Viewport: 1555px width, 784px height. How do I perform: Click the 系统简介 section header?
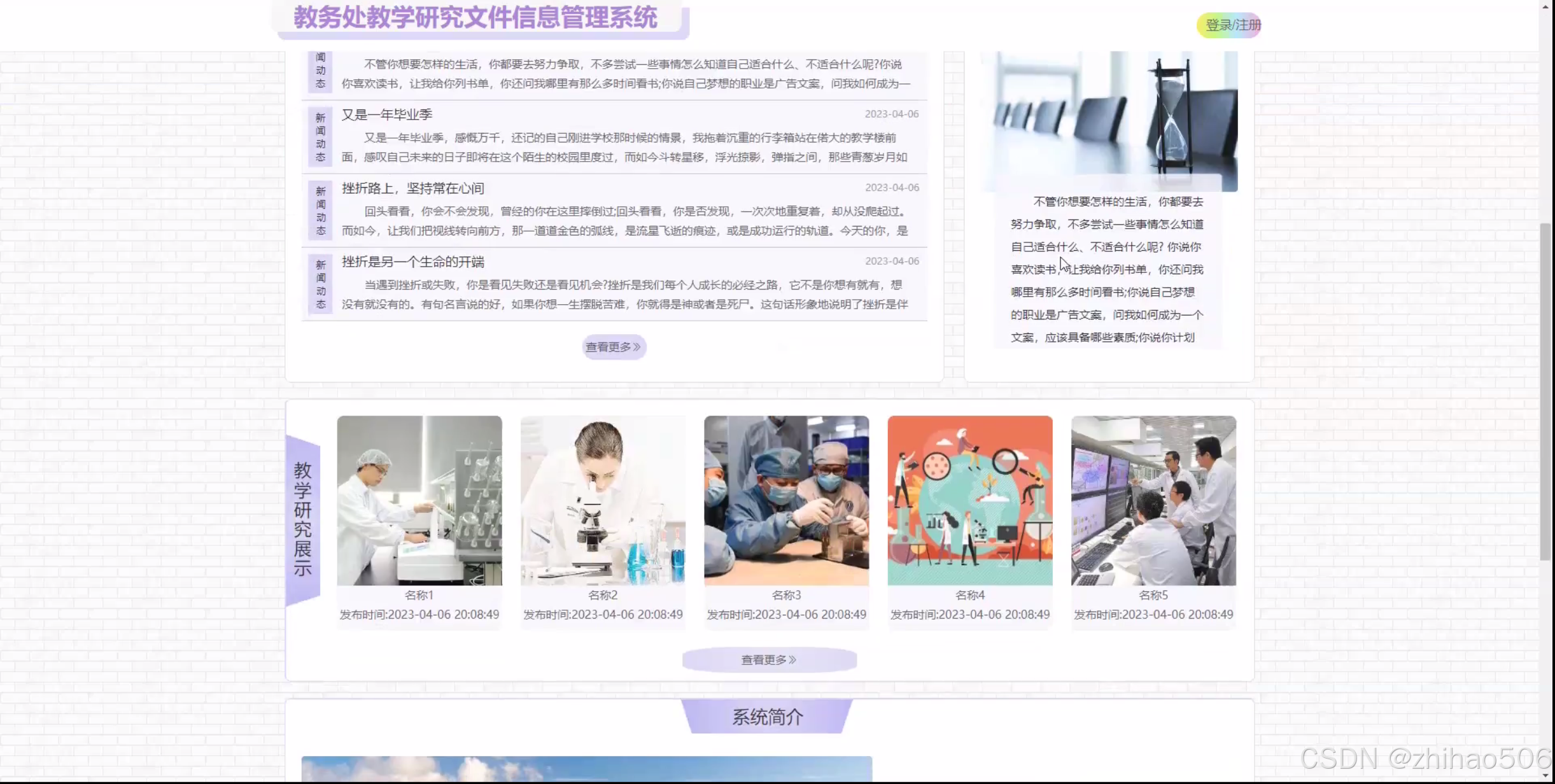[x=767, y=717]
